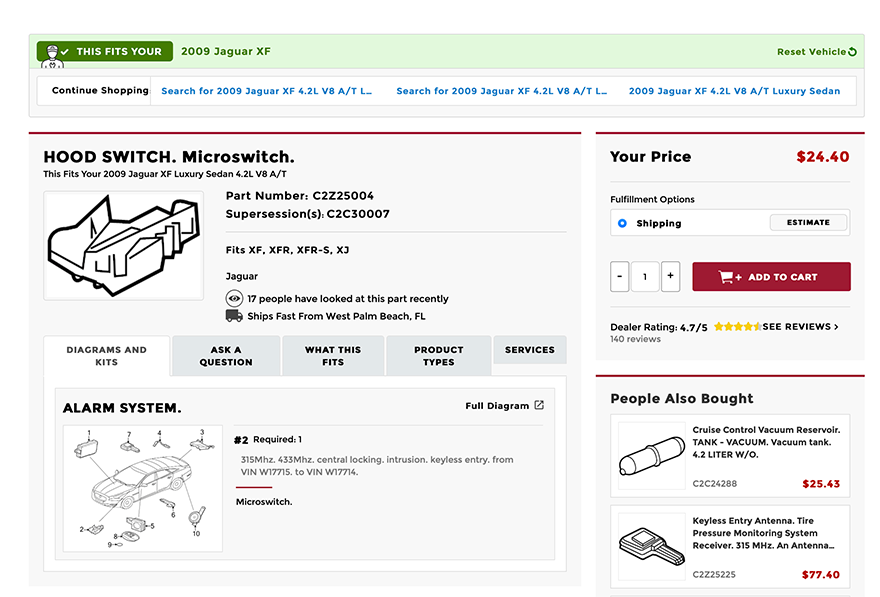Open the Full Diagram external-link icon

(538, 405)
